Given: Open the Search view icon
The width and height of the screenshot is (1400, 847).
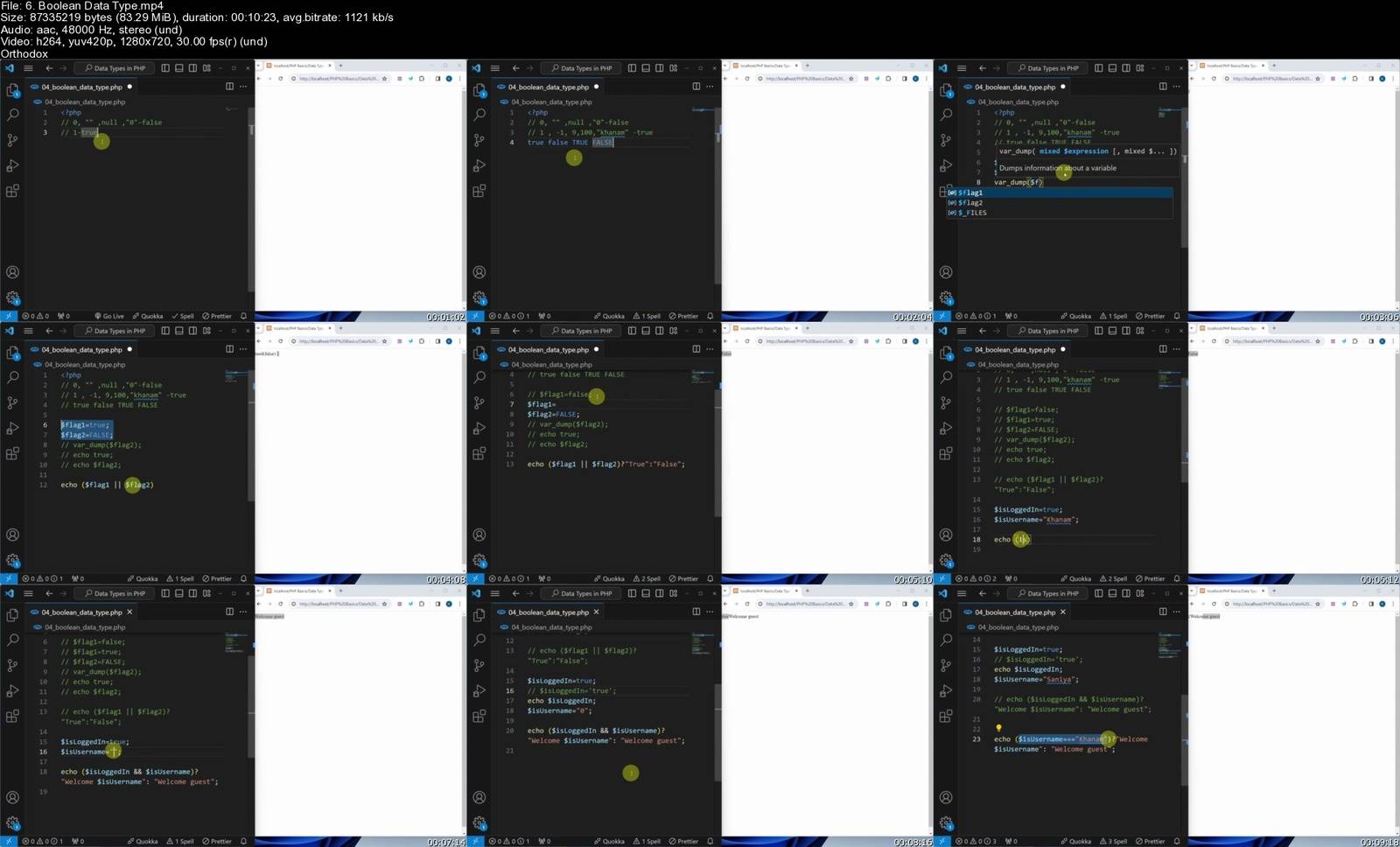Looking at the screenshot, I should [x=13, y=115].
